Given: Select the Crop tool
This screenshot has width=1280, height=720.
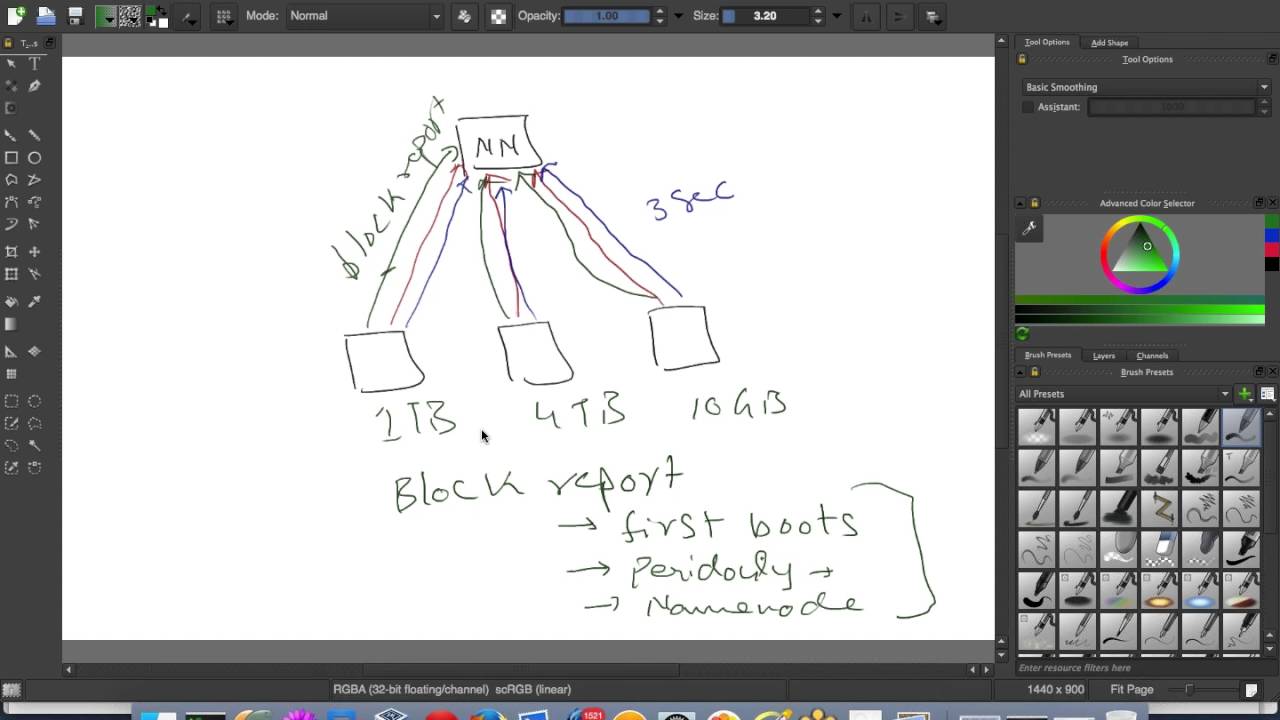Looking at the screenshot, I should (x=11, y=252).
